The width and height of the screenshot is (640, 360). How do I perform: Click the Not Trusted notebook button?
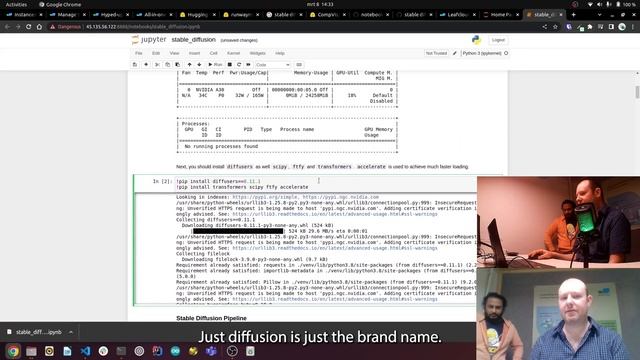[x=436, y=53]
